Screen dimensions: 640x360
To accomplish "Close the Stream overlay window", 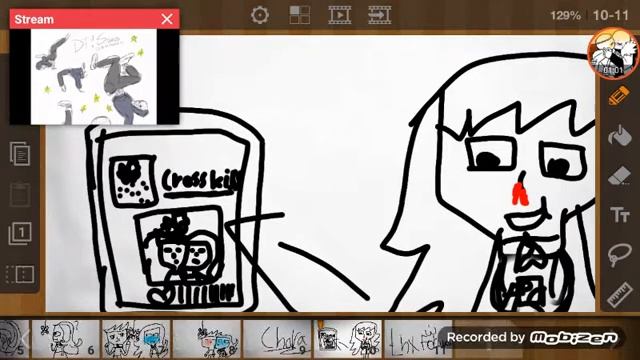I will pos(167,19).
